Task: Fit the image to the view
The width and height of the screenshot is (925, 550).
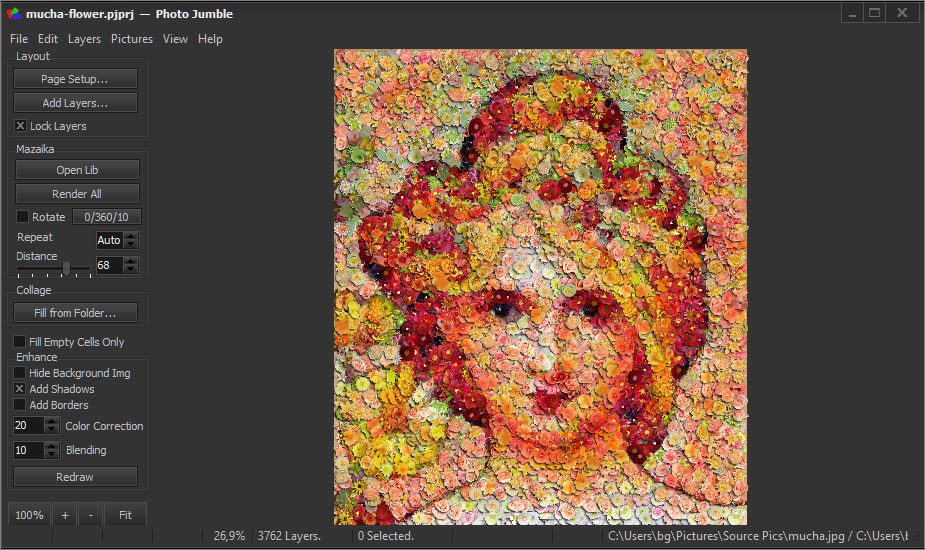Action: pos(125,515)
